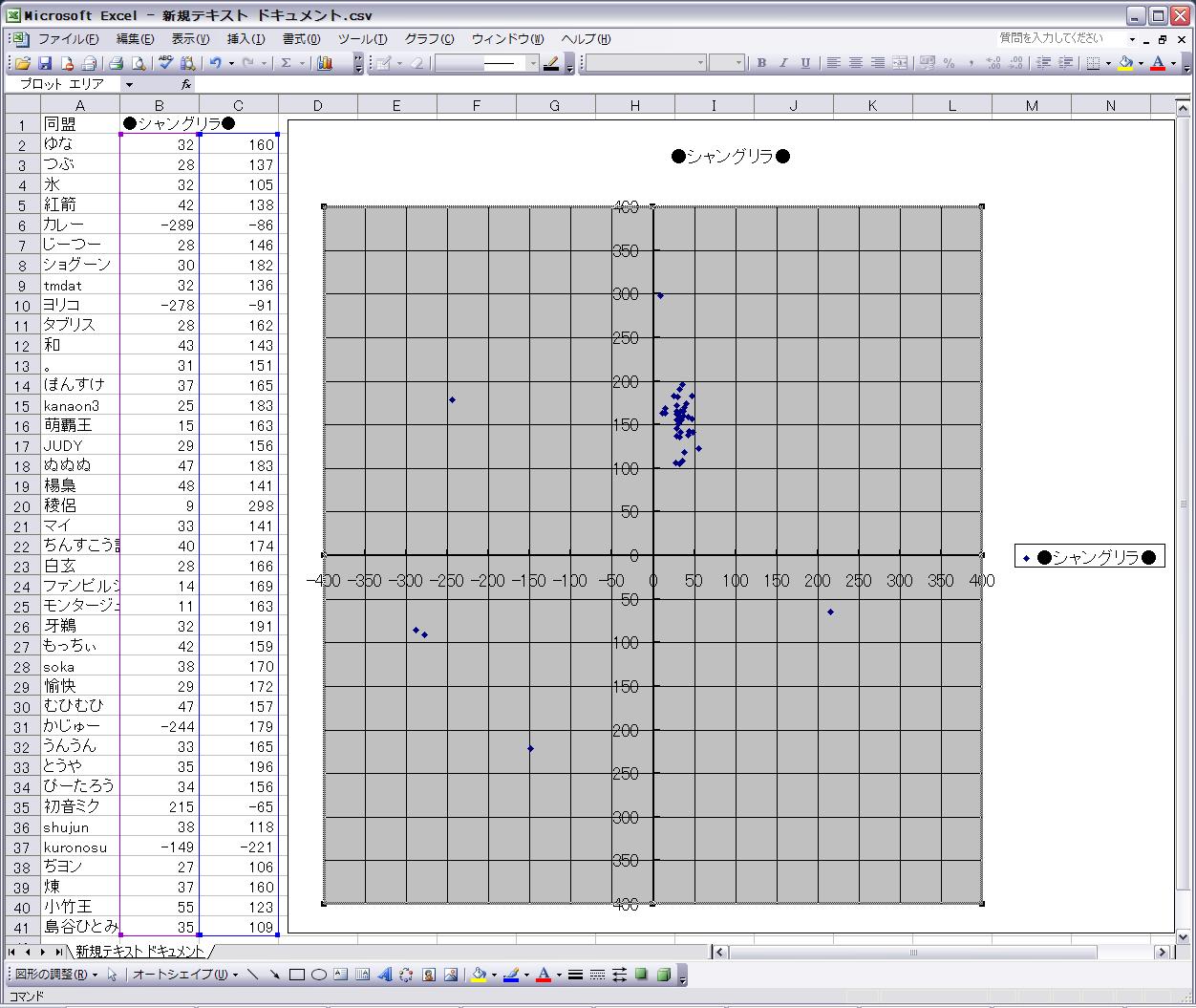Open the グラフ menu
This screenshot has height=1008, width=1196.
pos(429,39)
